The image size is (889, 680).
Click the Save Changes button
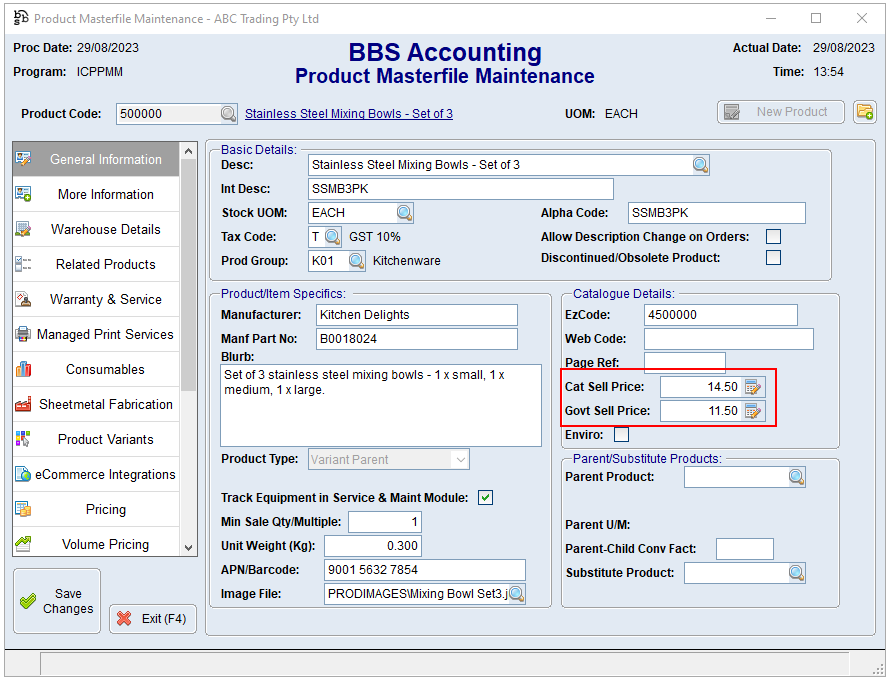57,601
